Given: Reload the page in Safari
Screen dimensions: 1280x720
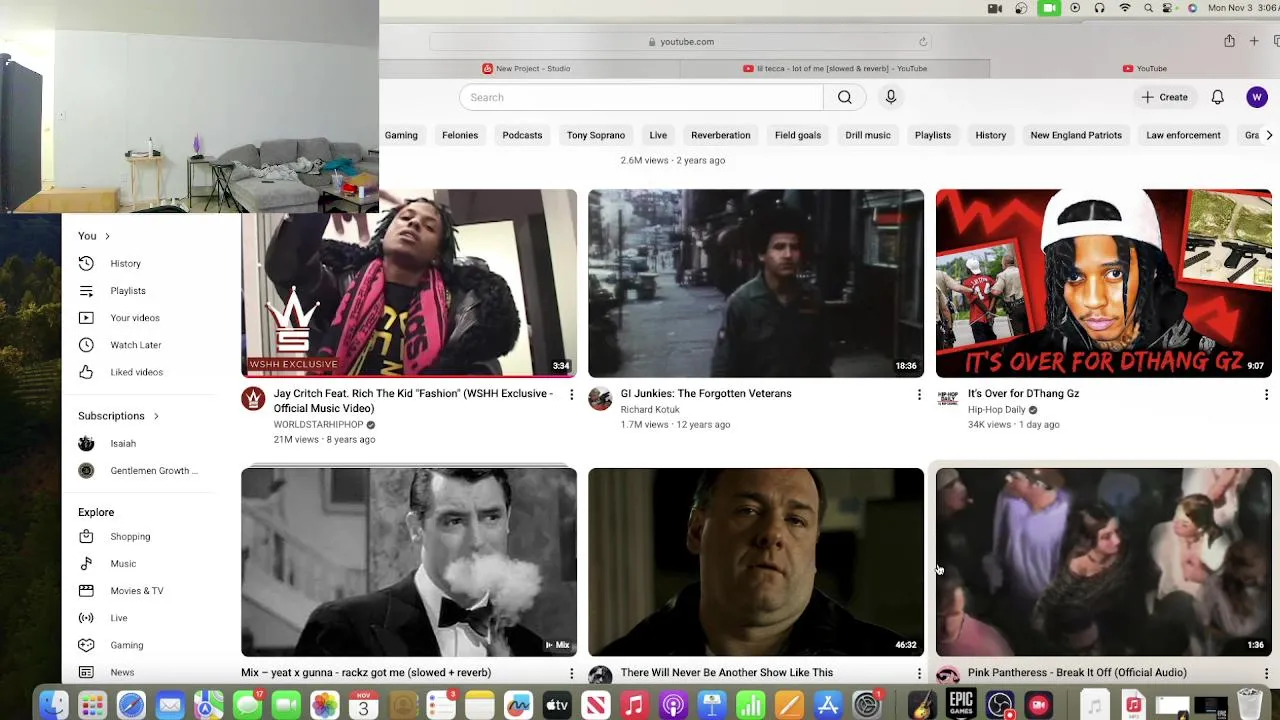Looking at the screenshot, I should 923,42.
